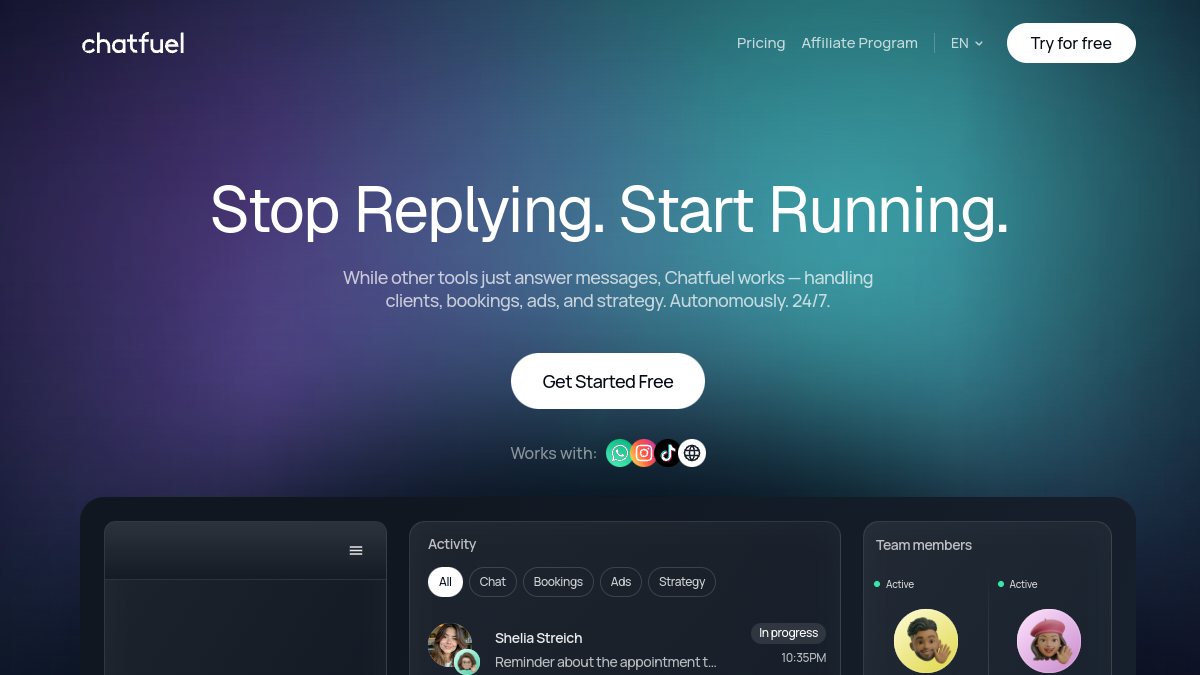Click the Get Started Free button
The image size is (1200, 675).
(608, 381)
